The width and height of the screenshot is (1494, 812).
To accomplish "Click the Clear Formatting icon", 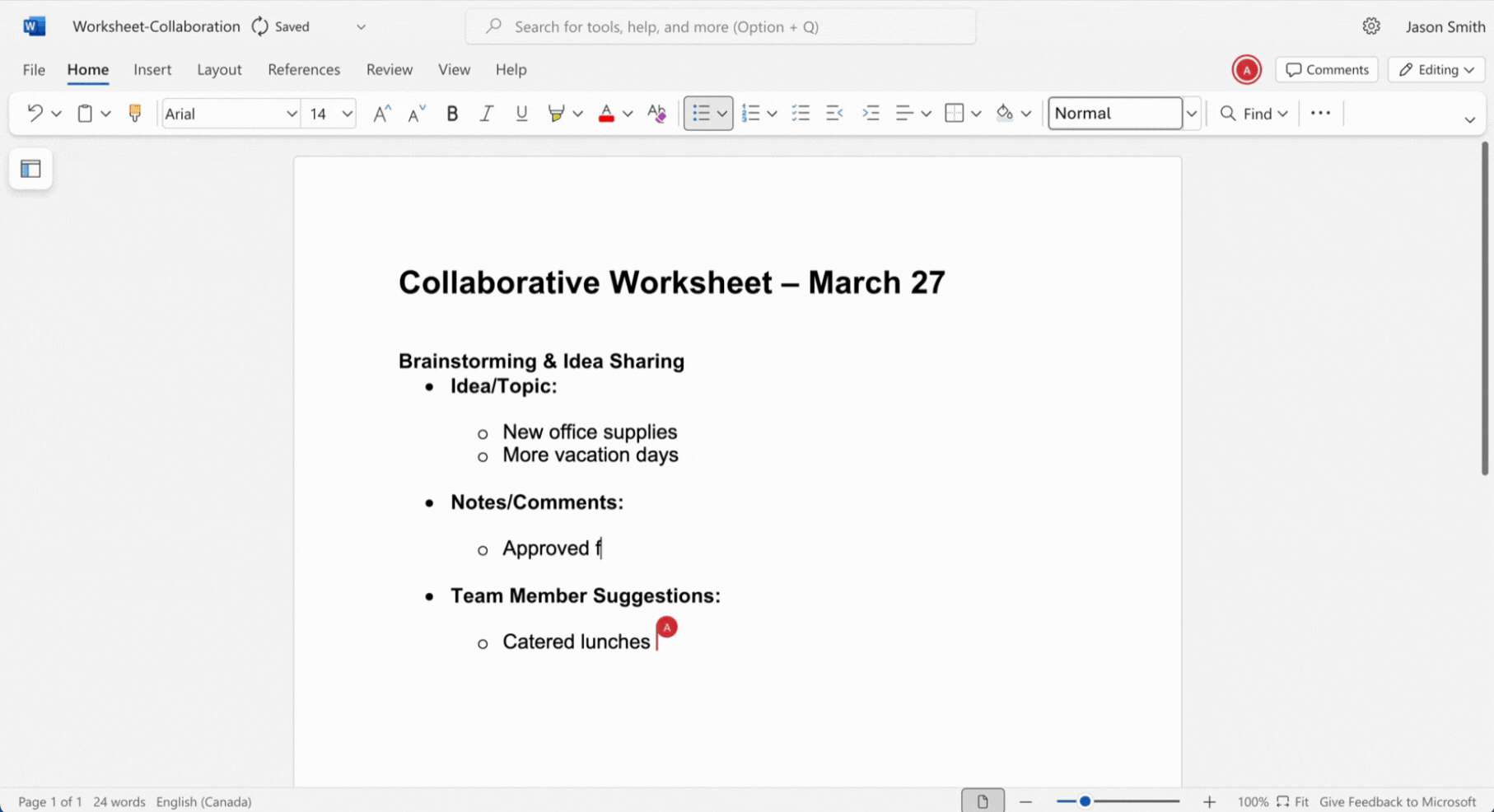I will click(x=656, y=114).
